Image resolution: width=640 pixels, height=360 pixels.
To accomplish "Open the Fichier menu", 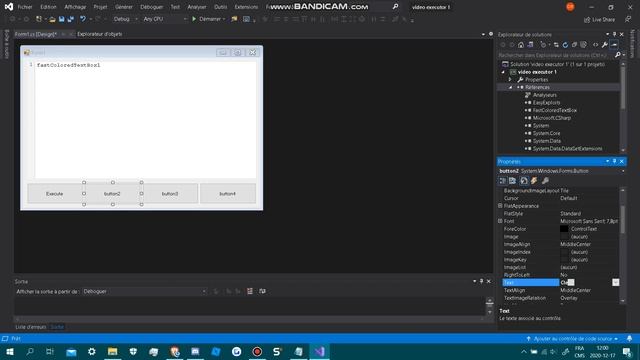I will coord(24,7).
